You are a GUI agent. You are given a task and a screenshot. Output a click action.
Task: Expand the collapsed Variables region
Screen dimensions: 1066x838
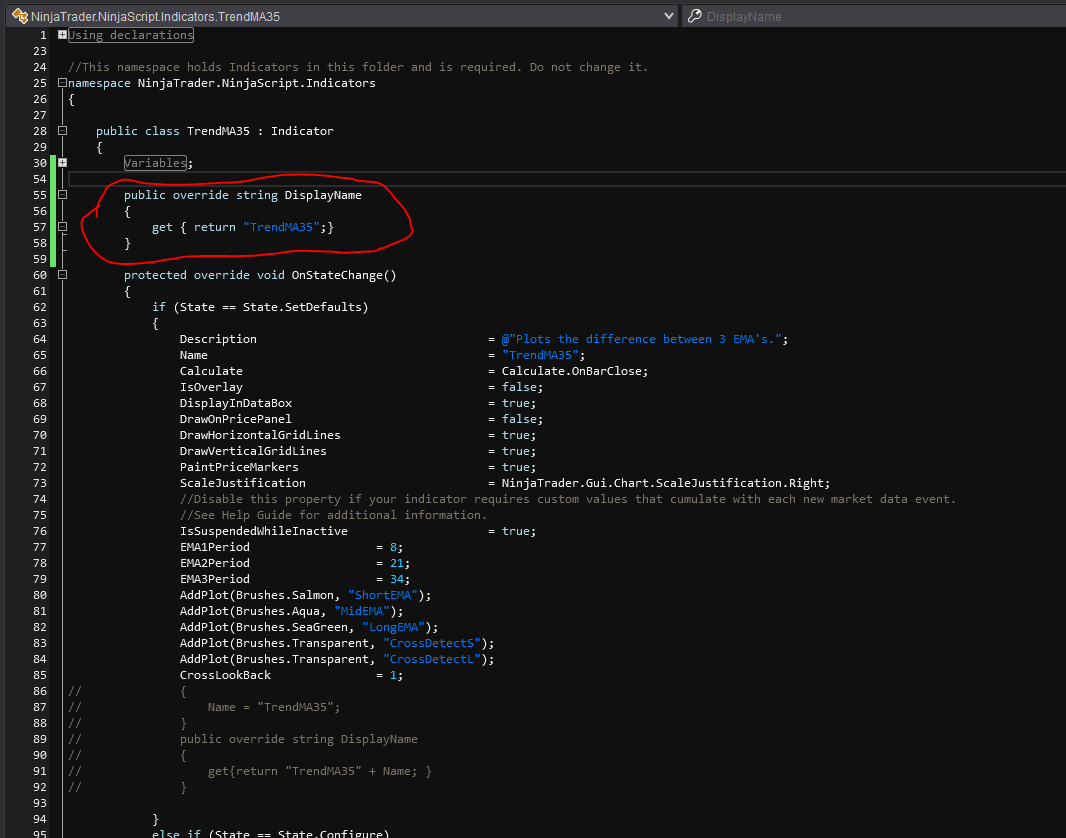point(63,163)
